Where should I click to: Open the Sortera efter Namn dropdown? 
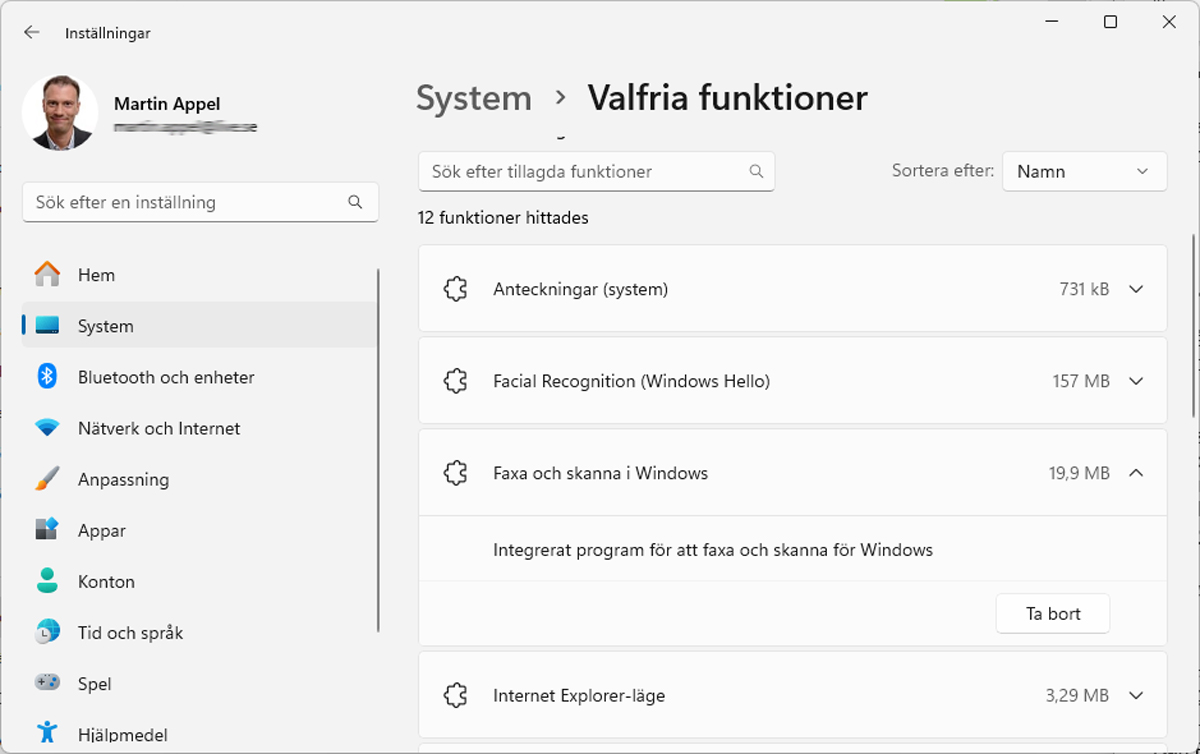pyautogui.click(x=1083, y=172)
